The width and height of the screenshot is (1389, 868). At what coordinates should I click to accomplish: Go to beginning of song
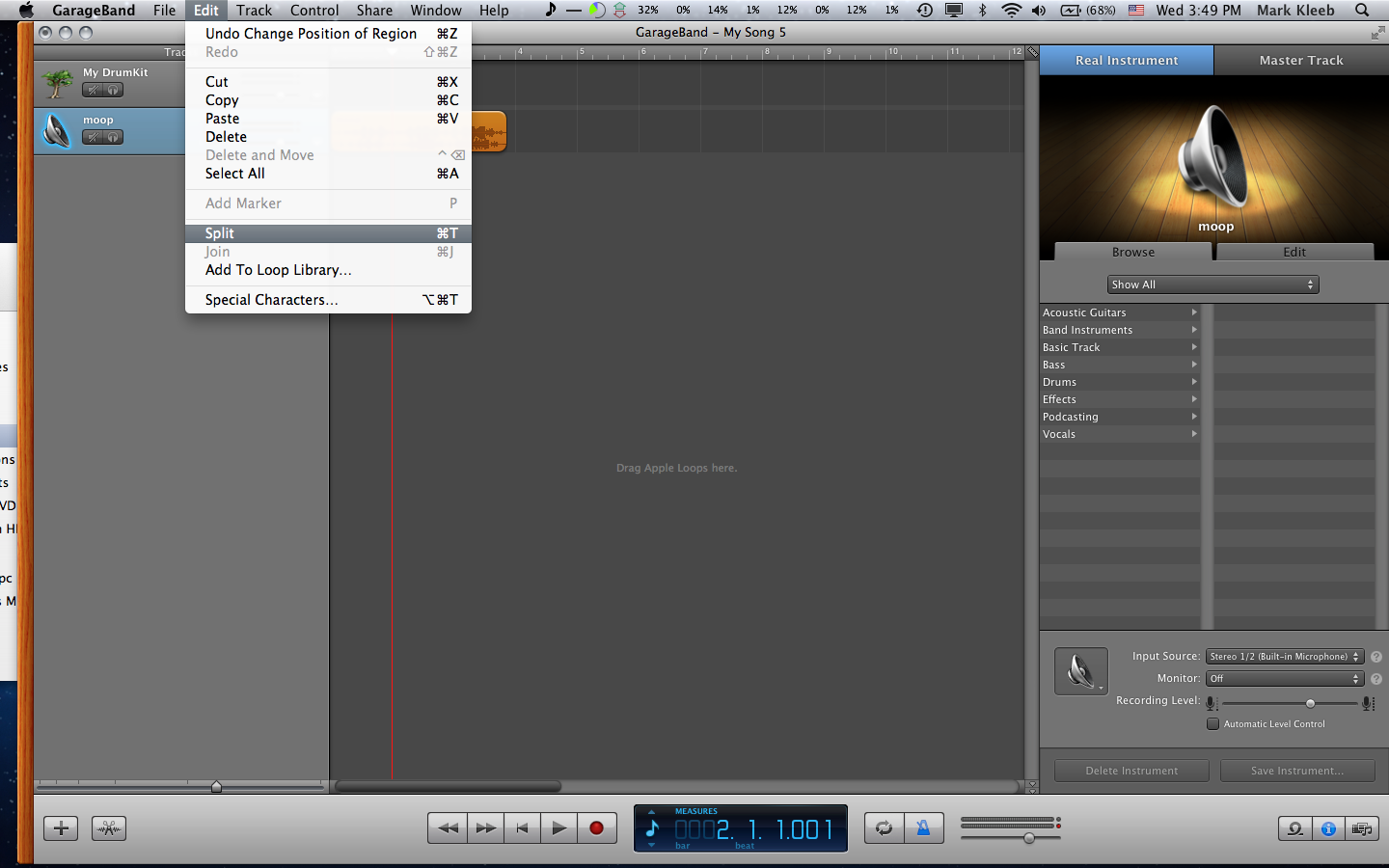tap(522, 827)
